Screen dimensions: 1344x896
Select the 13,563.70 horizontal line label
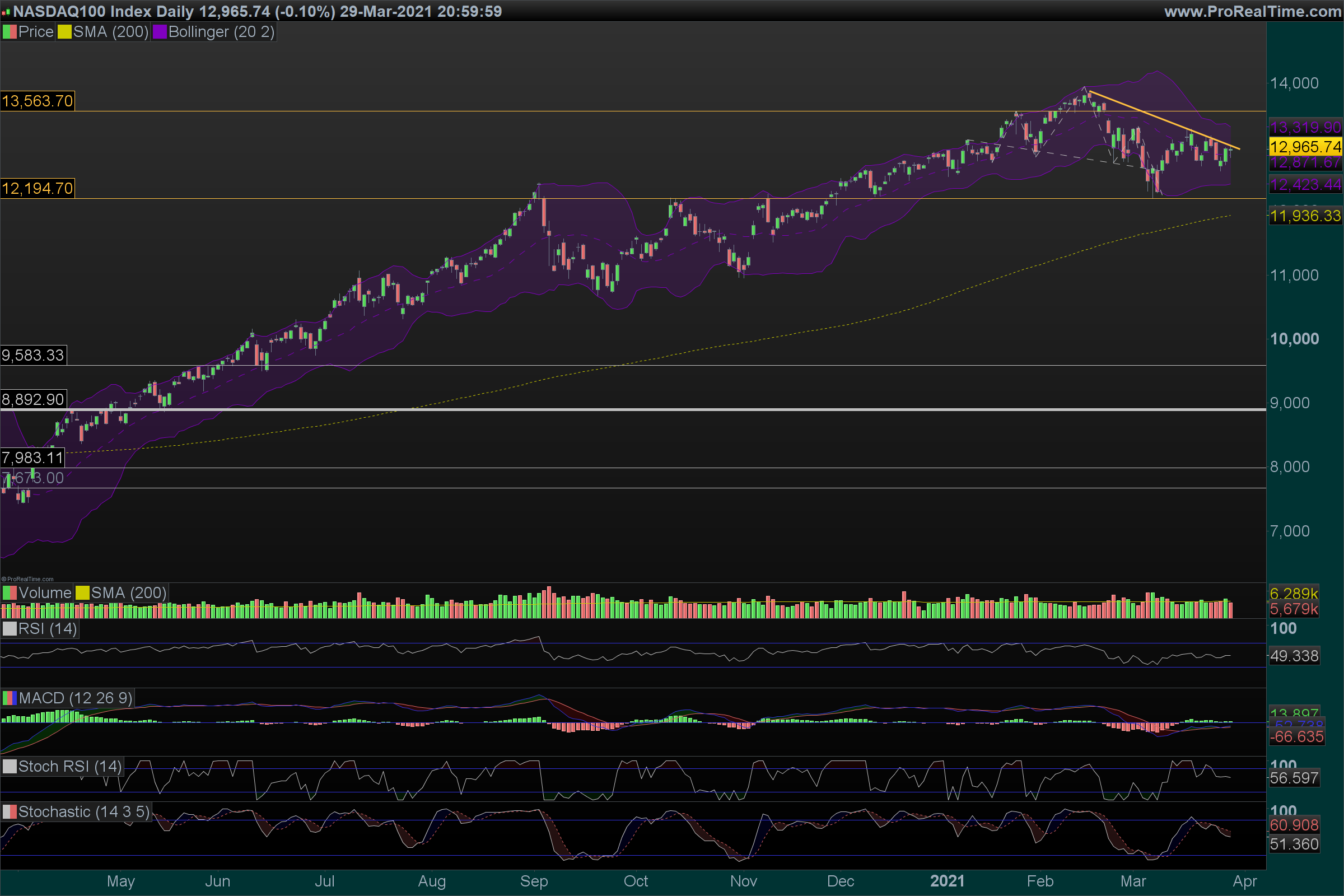coord(37,101)
